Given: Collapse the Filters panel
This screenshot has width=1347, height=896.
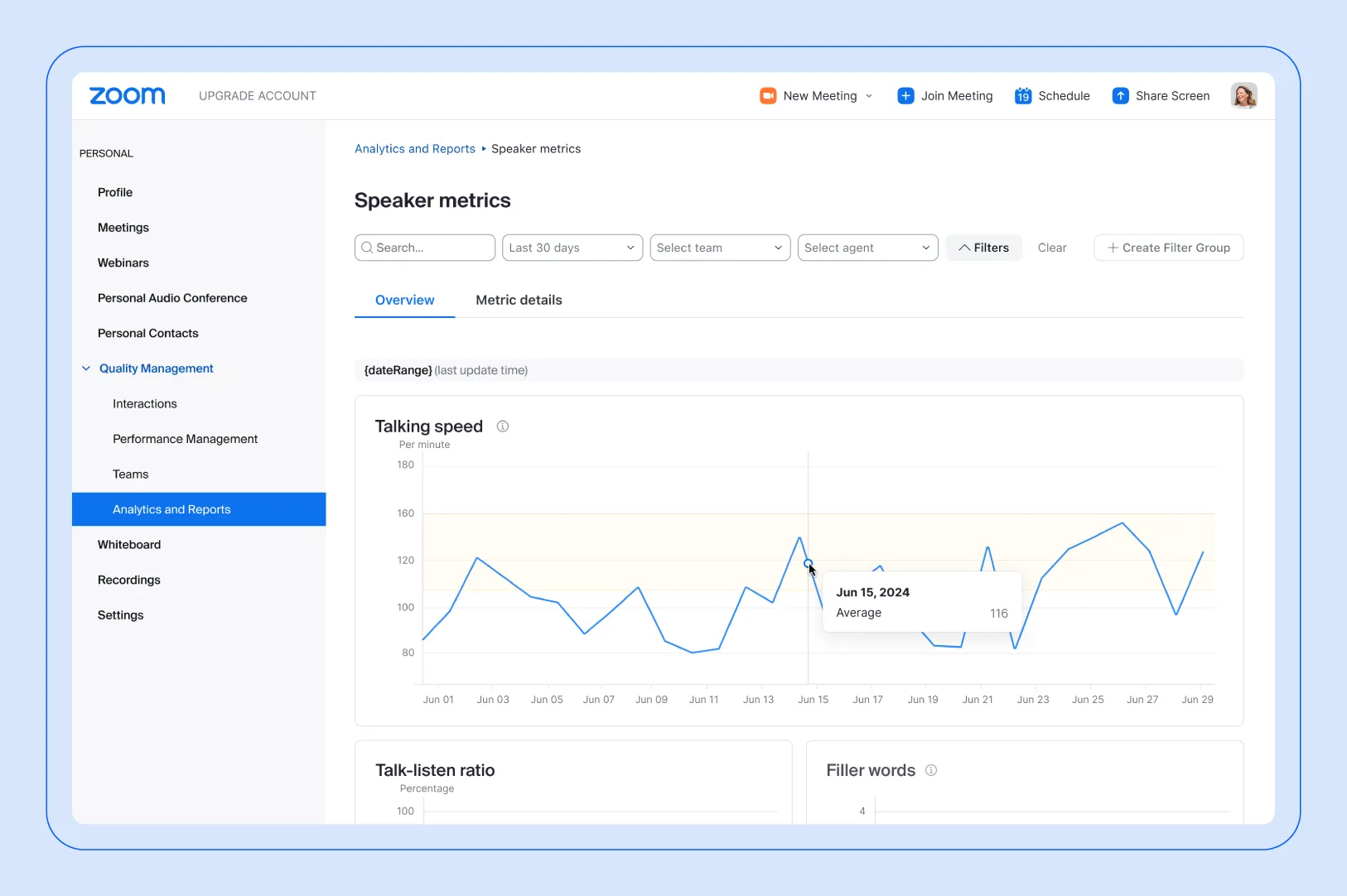Looking at the screenshot, I should (984, 248).
